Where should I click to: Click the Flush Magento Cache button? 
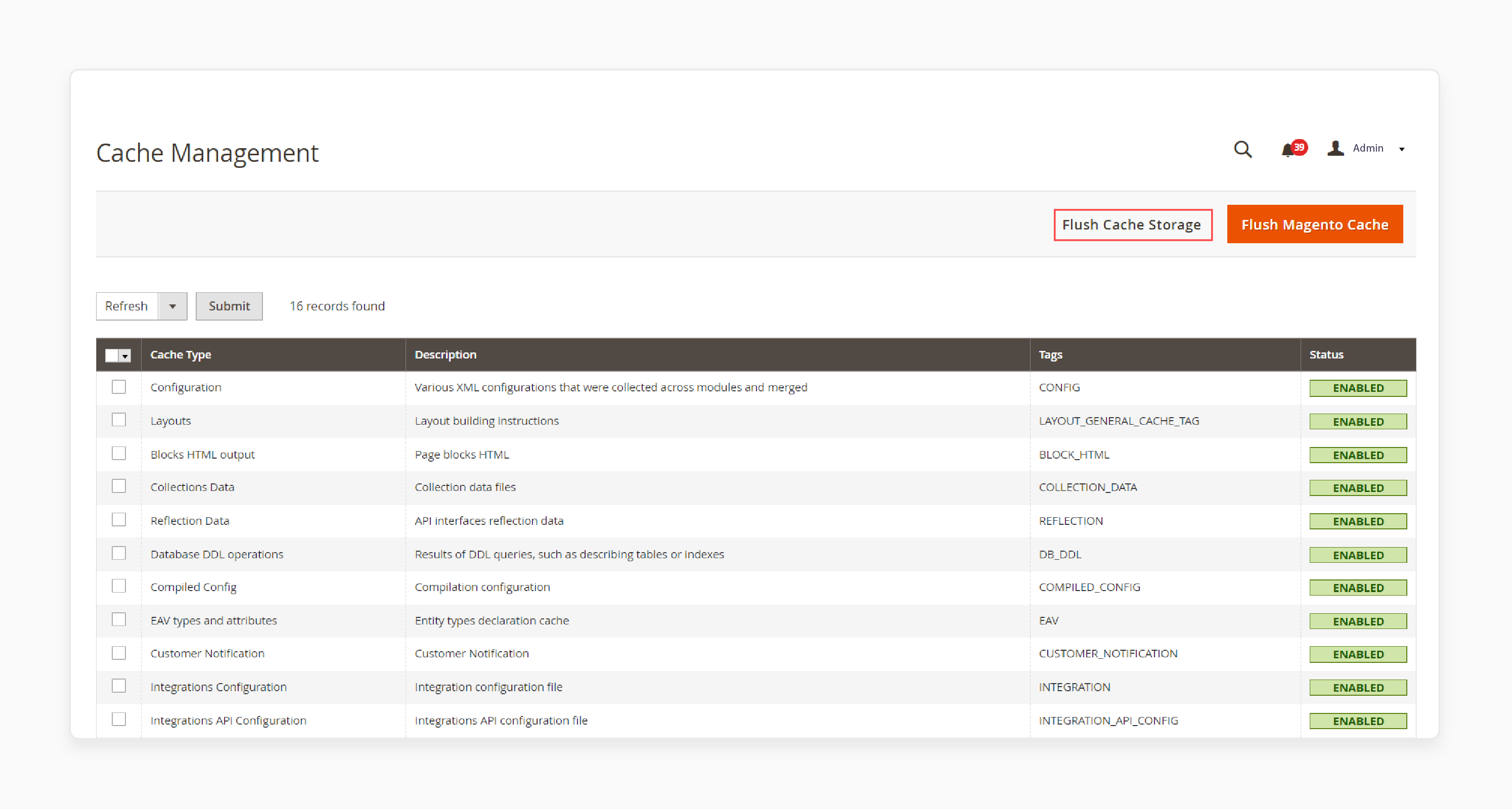coord(1313,225)
